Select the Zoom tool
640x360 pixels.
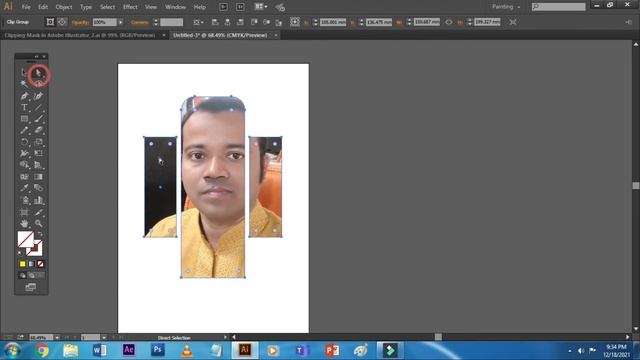click(38, 223)
